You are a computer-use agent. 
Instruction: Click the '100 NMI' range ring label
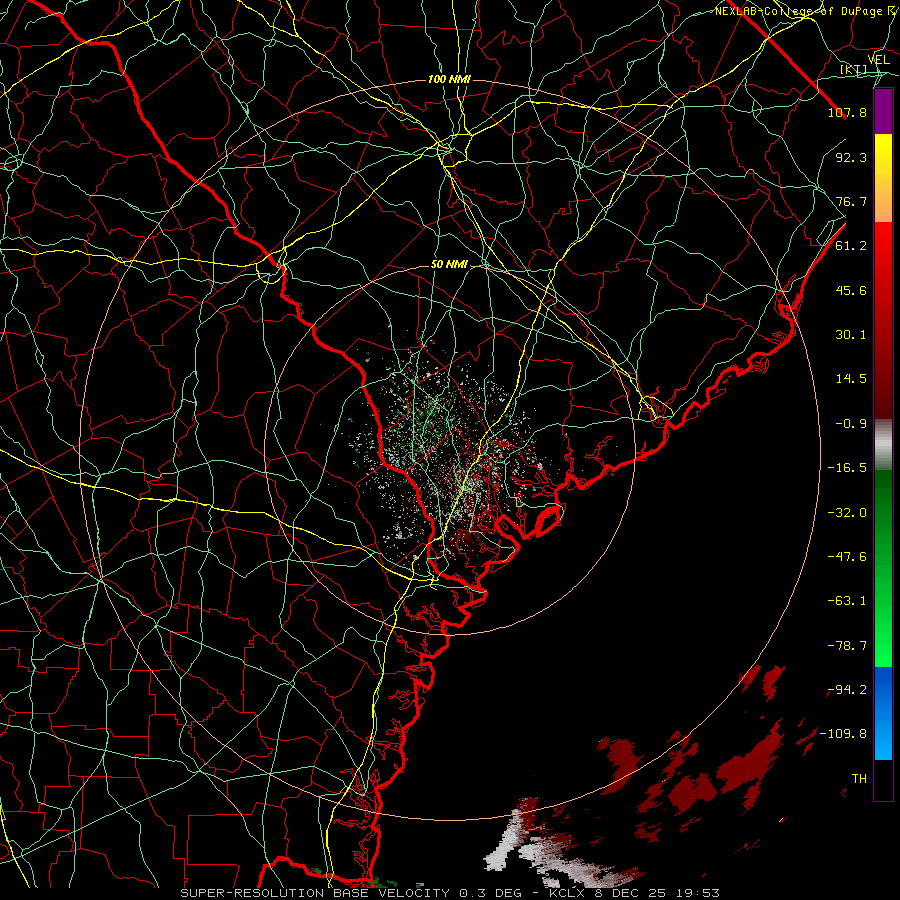click(x=449, y=79)
